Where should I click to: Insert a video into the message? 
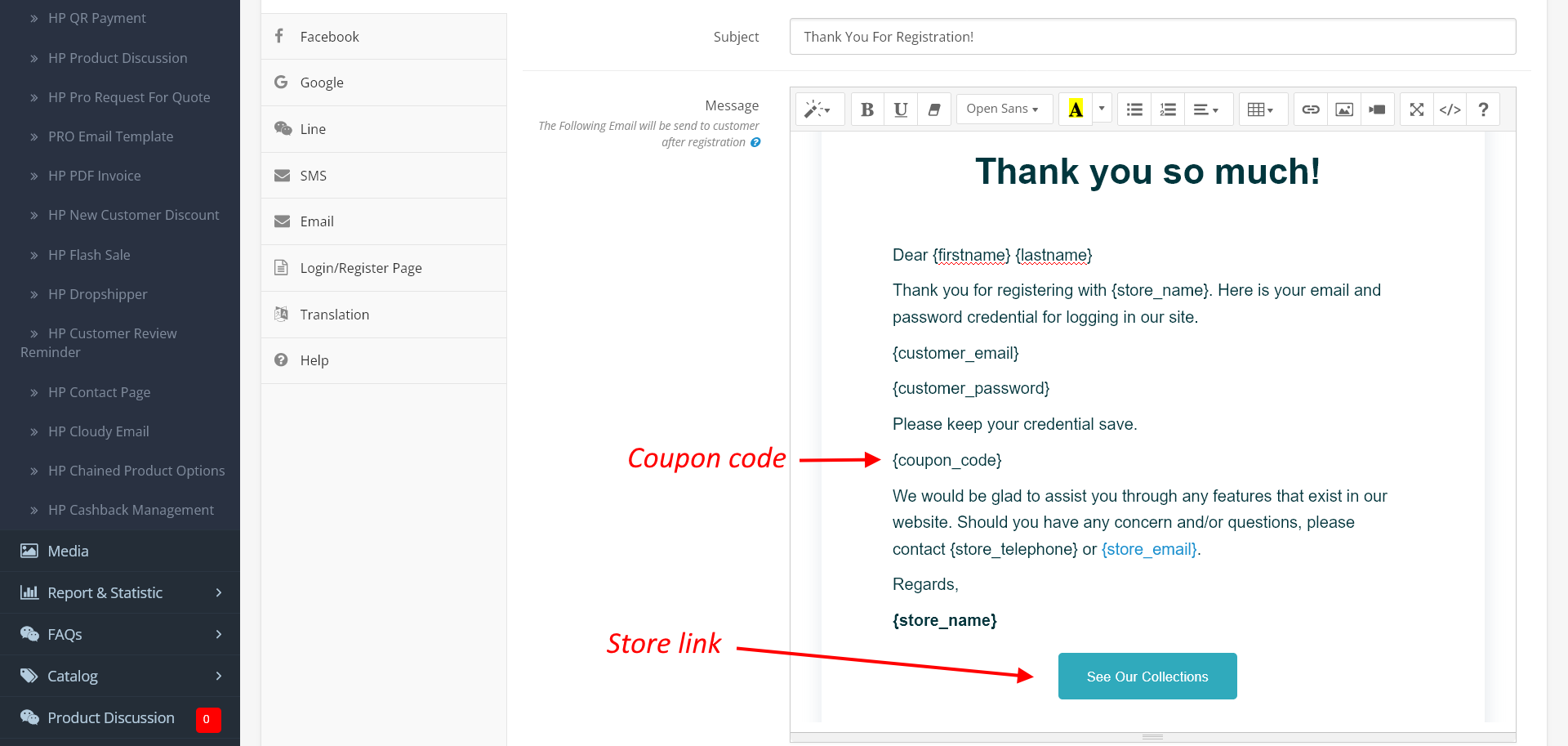(x=1378, y=109)
